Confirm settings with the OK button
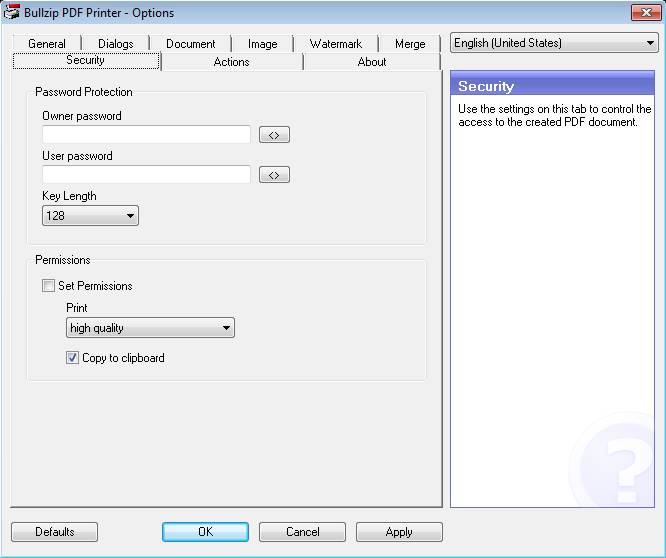This screenshot has height=558, width=666. pyautogui.click(x=205, y=532)
